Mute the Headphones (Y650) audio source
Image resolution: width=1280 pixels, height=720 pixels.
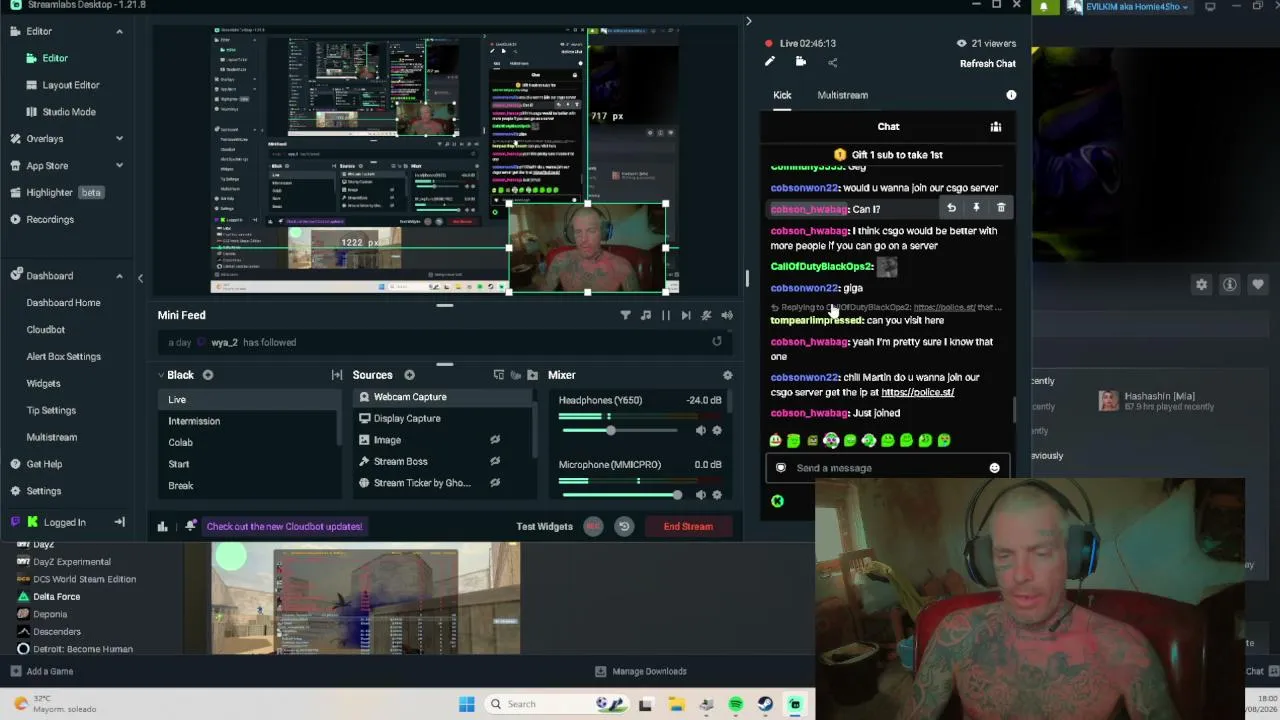pos(700,430)
